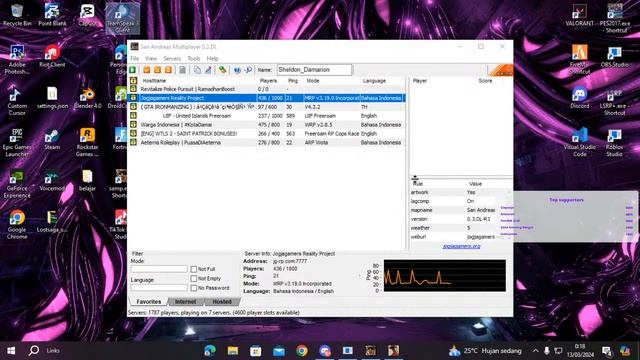Open File Explorer from the taskbar

[x=233, y=351]
